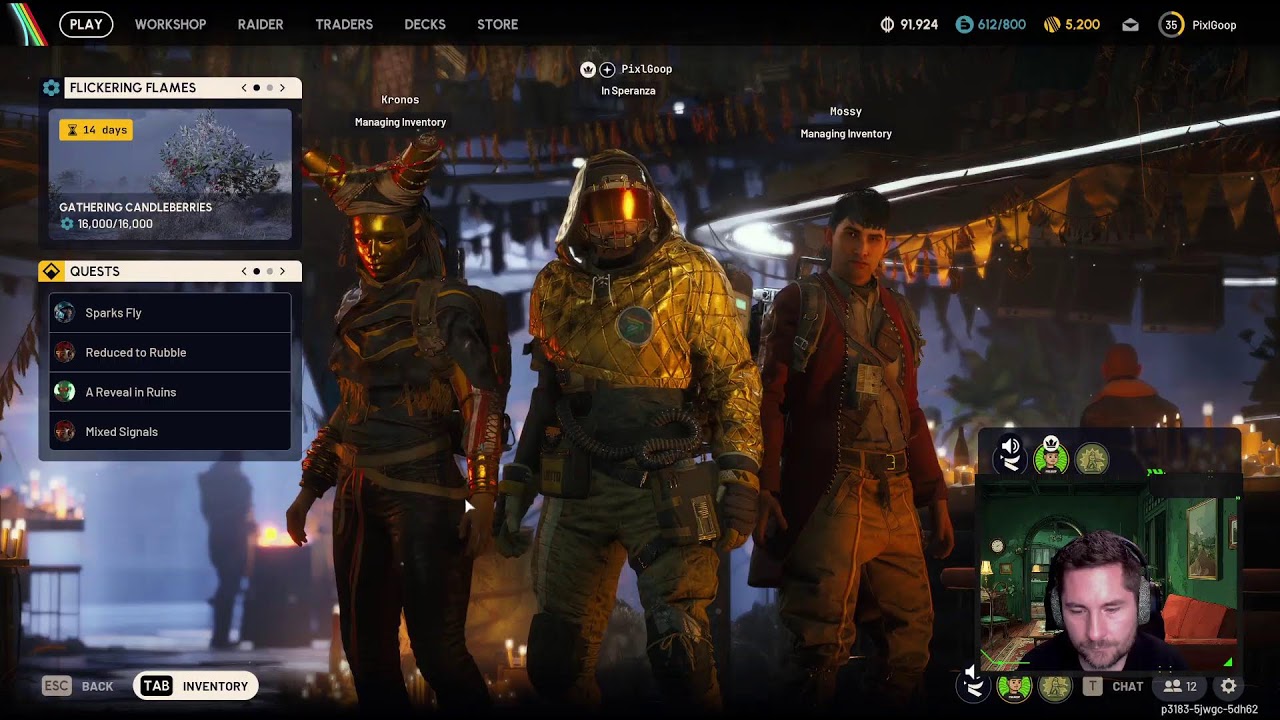Image resolution: width=1280 pixels, height=720 pixels.
Task: Click the 91,924 coin balance
Action: coord(919,25)
